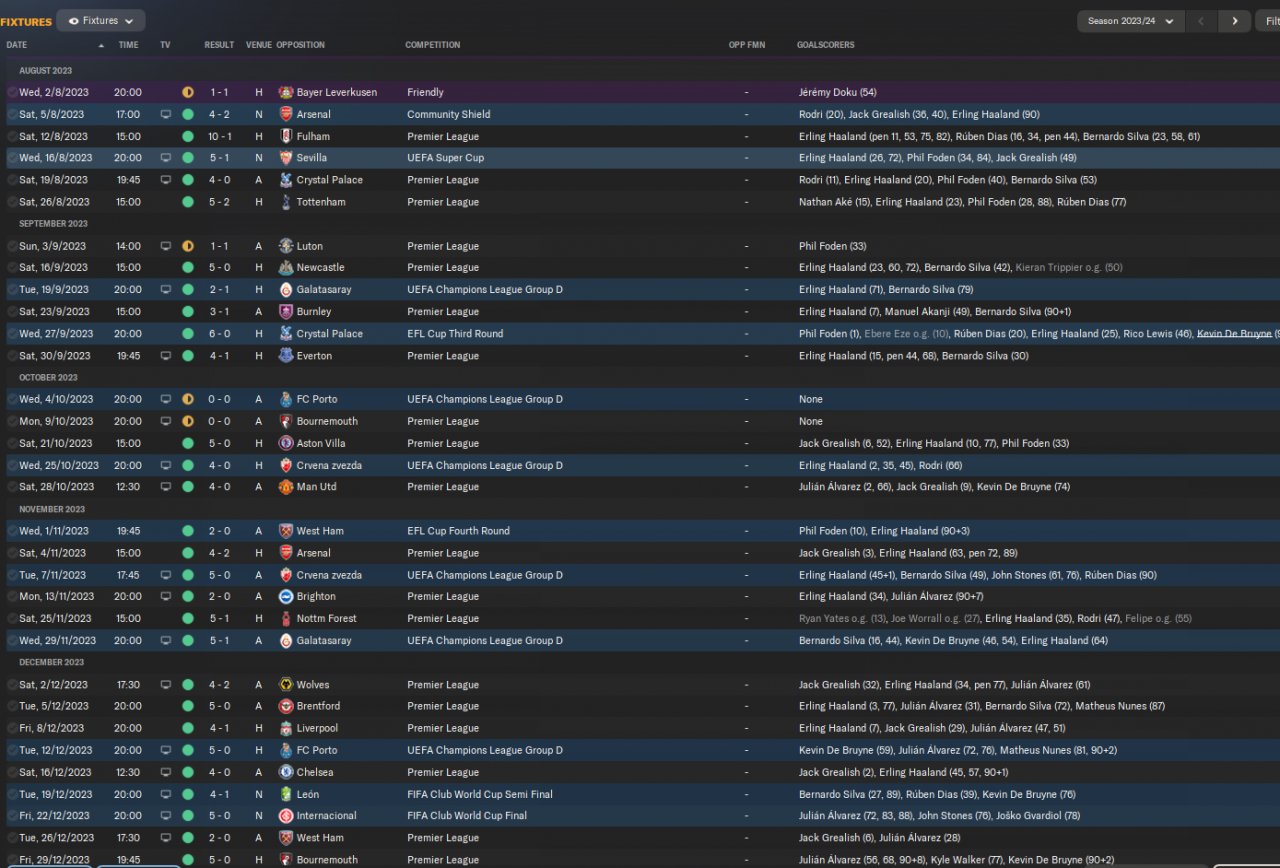Click the OPP FMN column header

[746, 45]
